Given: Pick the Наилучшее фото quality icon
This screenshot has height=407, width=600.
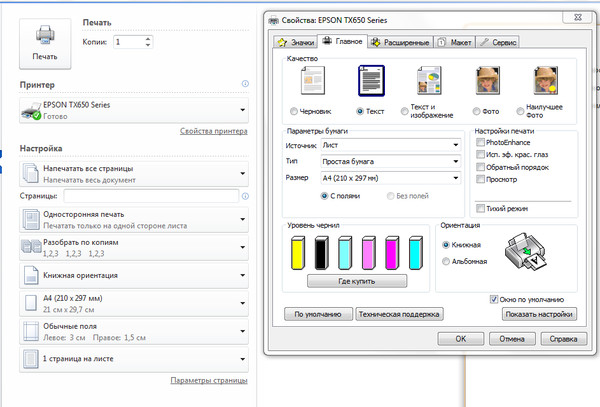Looking at the screenshot, I should [545, 81].
